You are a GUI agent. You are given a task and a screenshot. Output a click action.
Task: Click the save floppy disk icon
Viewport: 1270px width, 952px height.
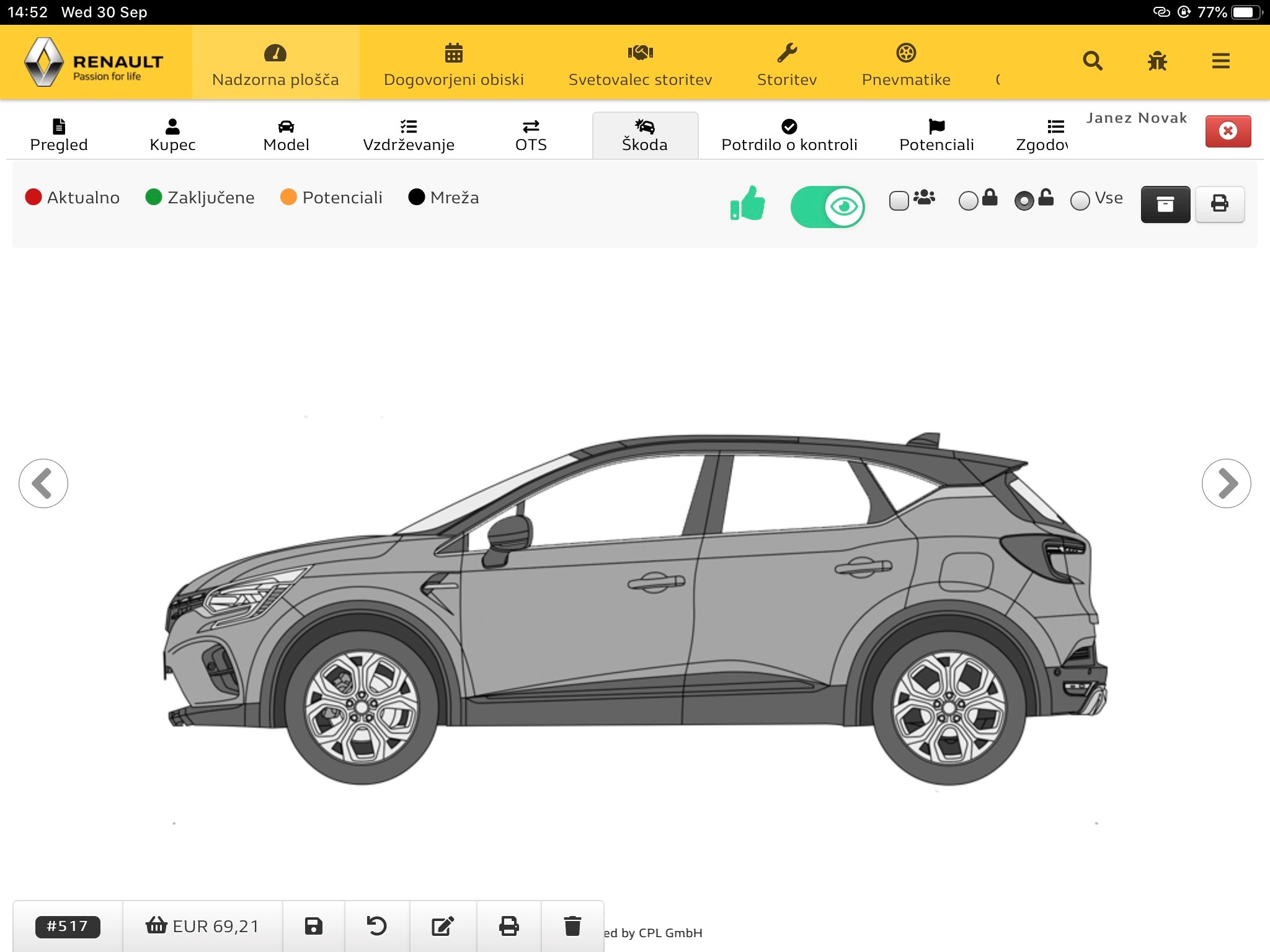(314, 926)
